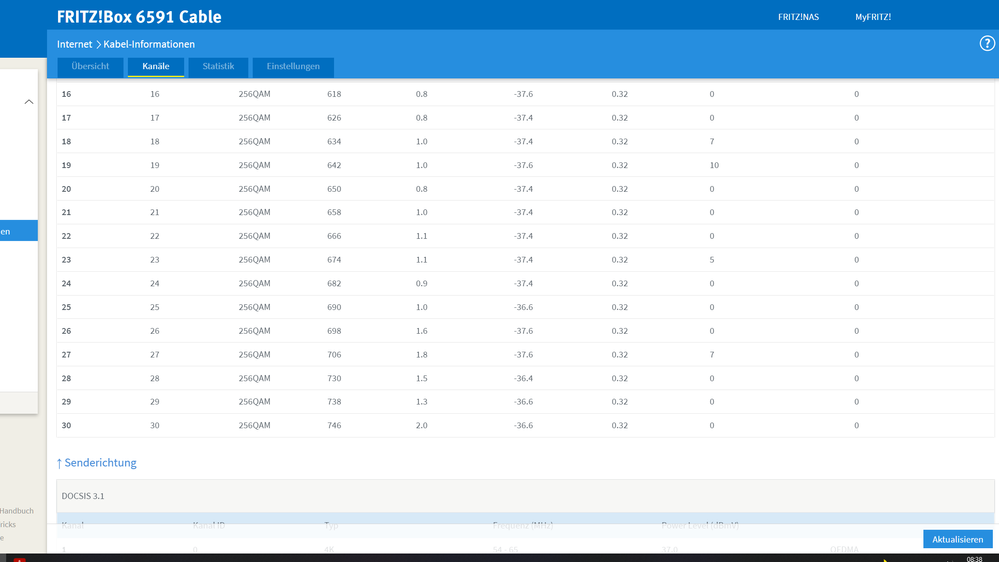The height and width of the screenshot is (562, 999).
Task: Select the Kanäle tab
Action: point(155,66)
